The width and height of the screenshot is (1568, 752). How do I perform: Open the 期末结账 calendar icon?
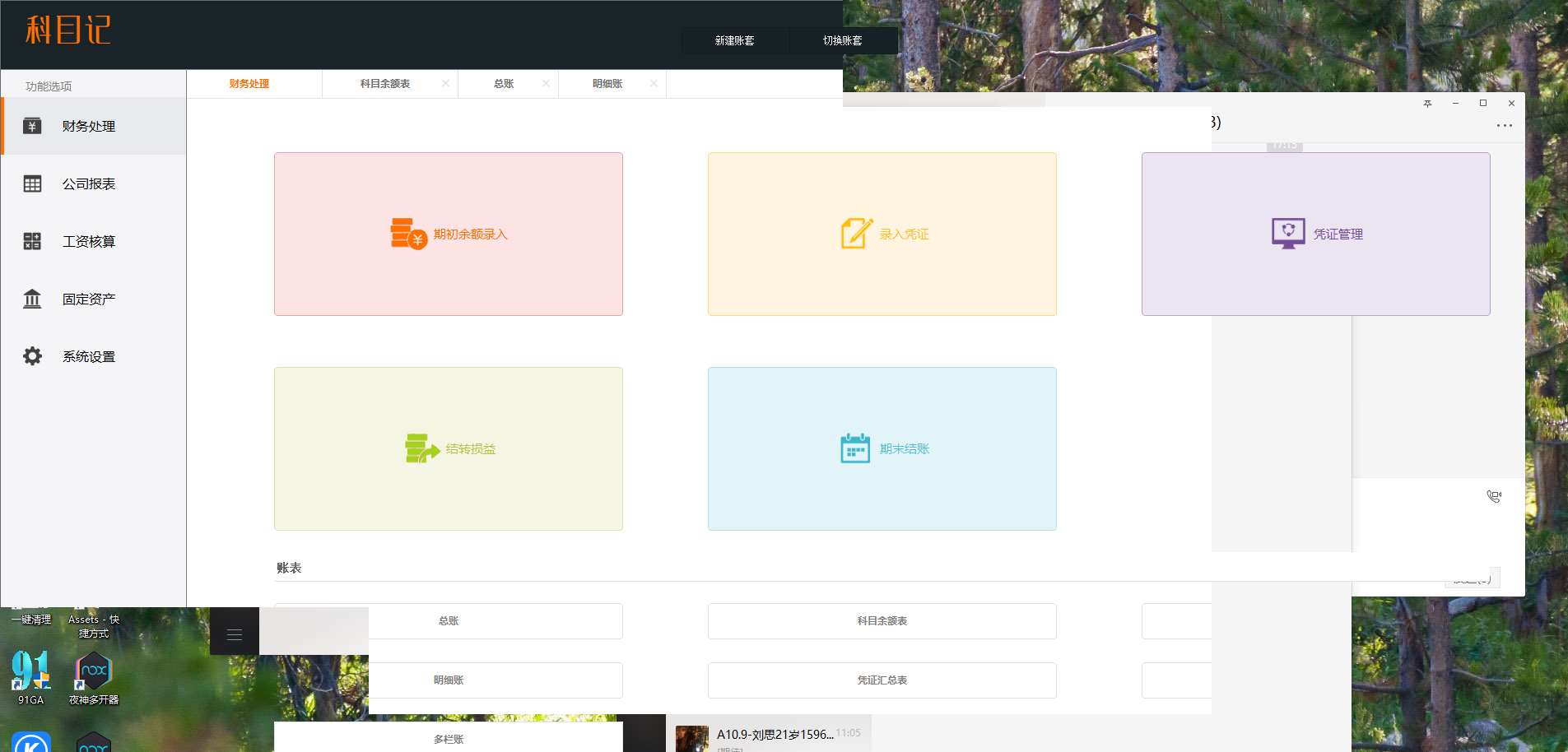855,448
